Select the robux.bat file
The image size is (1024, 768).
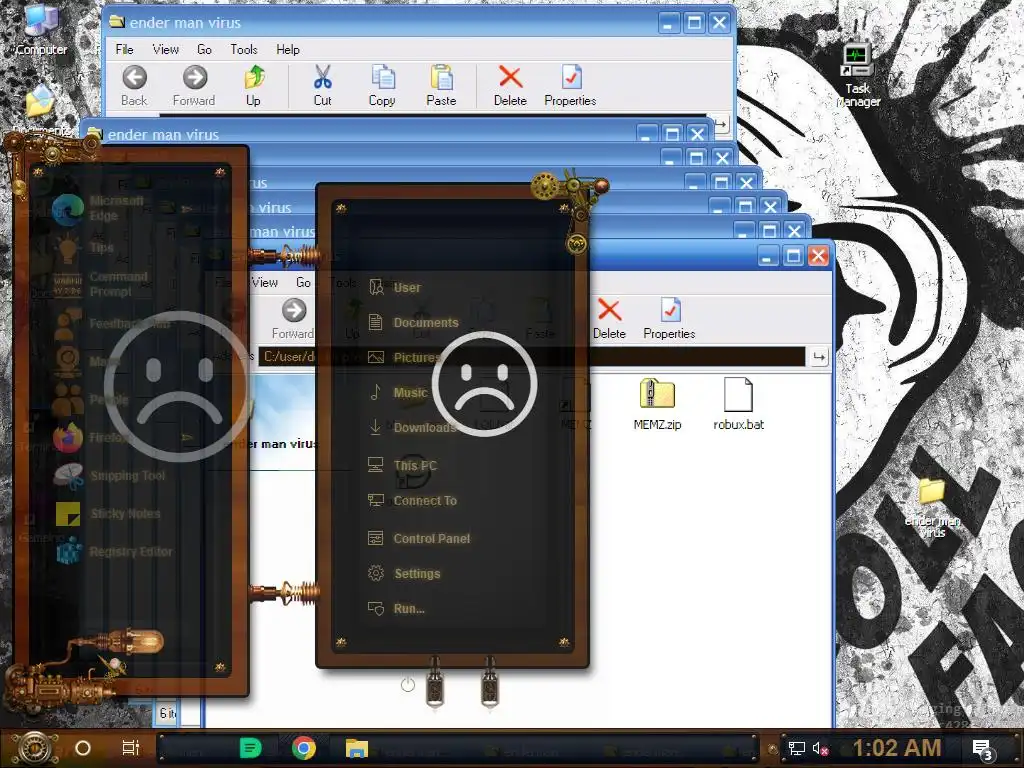(x=739, y=404)
